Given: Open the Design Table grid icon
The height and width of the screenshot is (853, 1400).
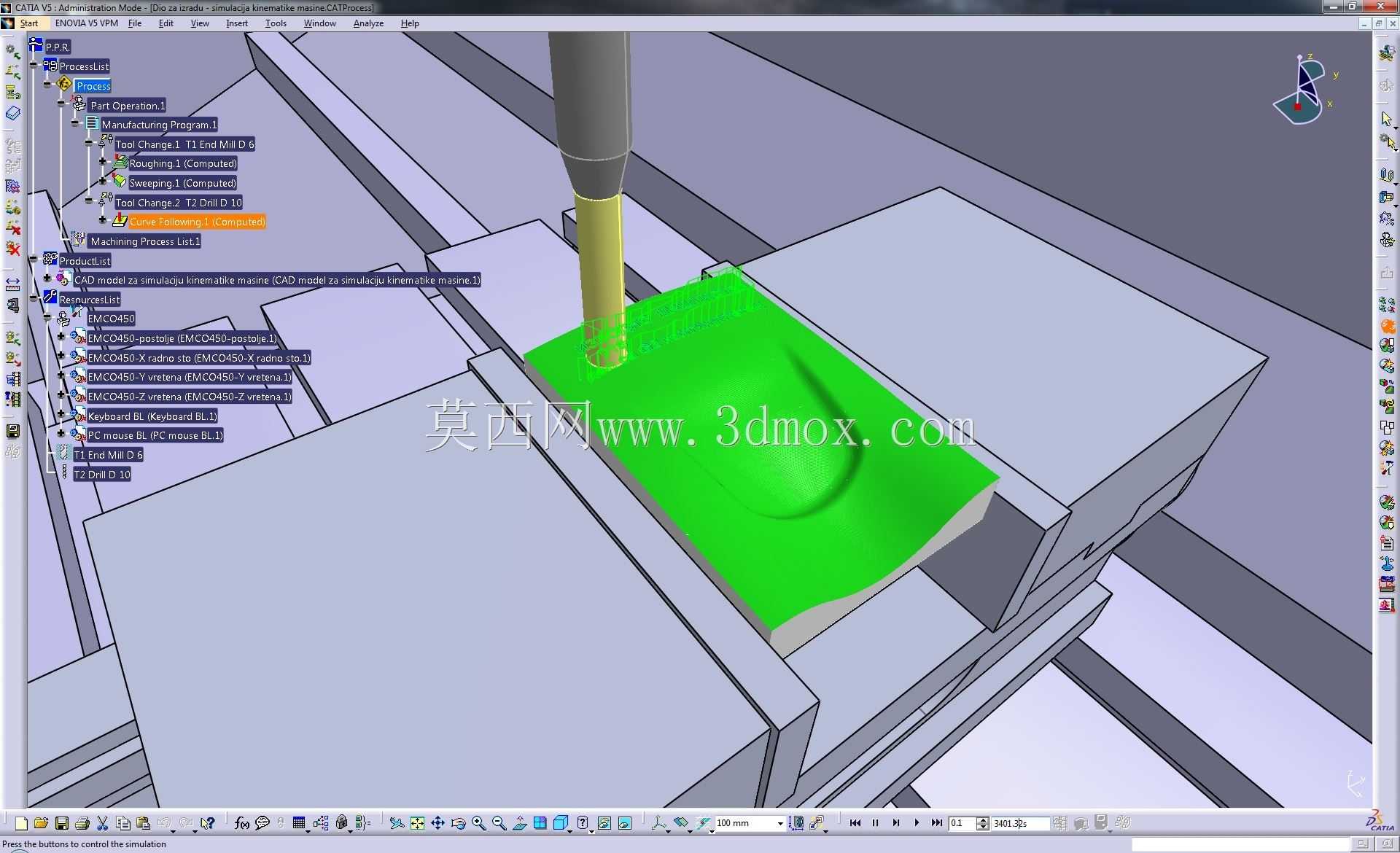Looking at the screenshot, I should (299, 823).
